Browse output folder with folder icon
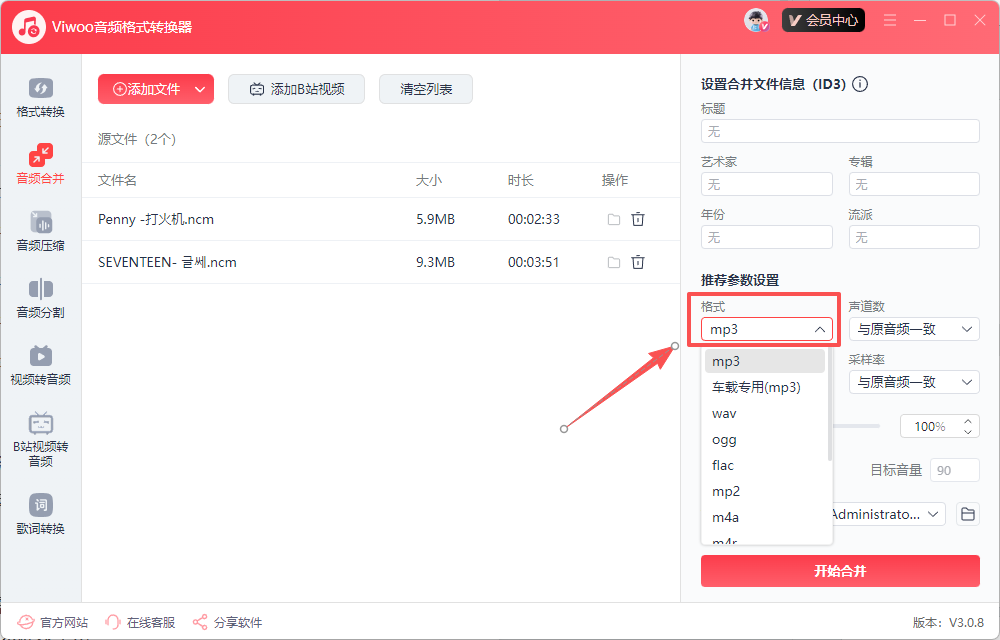This screenshot has height=640, width=1000. click(x=967, y=514)
